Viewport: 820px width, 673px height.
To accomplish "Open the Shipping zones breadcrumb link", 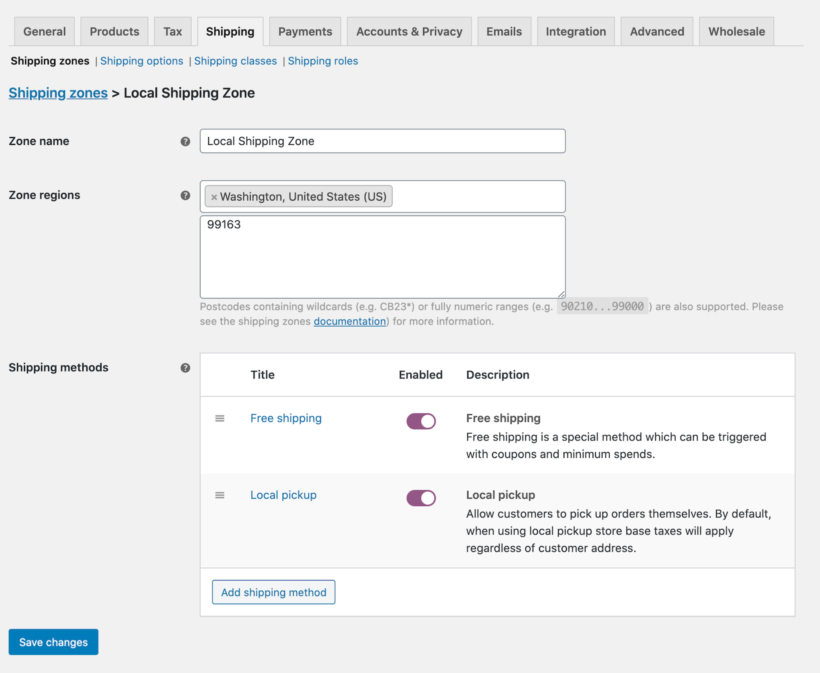I will [x=57, y=93].
